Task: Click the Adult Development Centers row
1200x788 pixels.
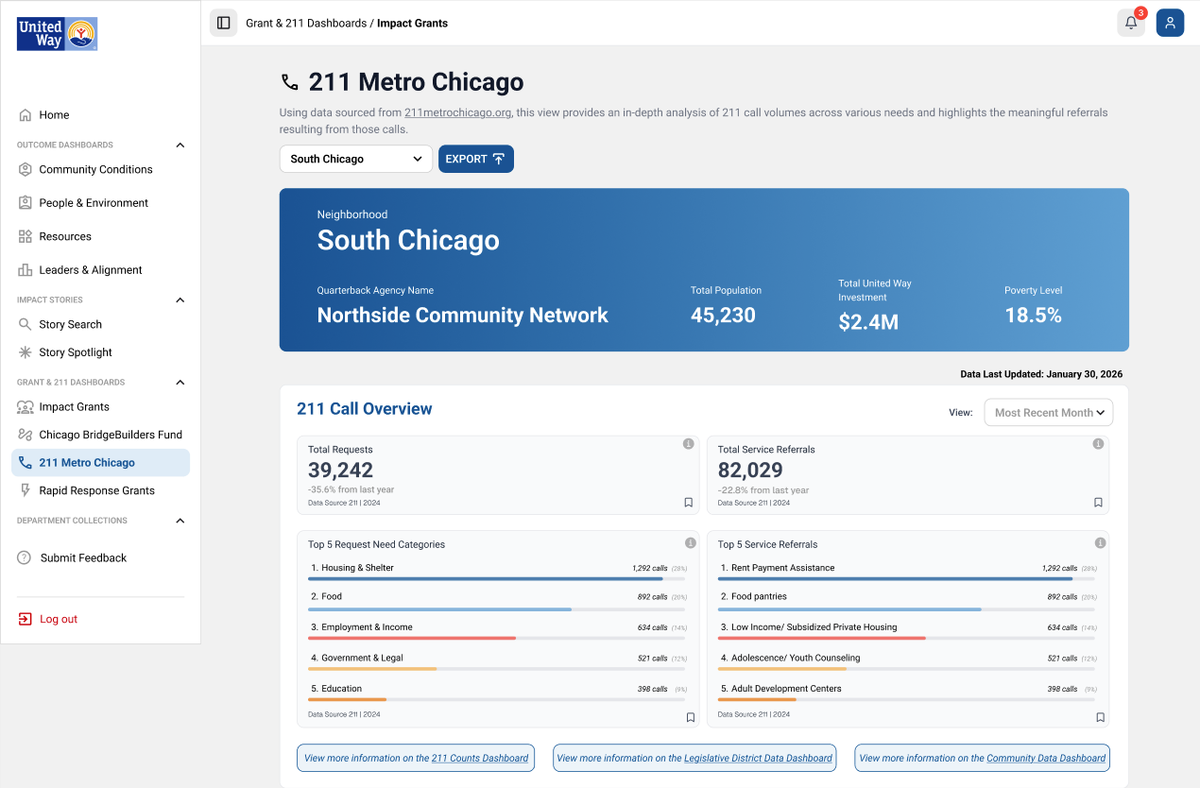Action: [x=908, y=693]
